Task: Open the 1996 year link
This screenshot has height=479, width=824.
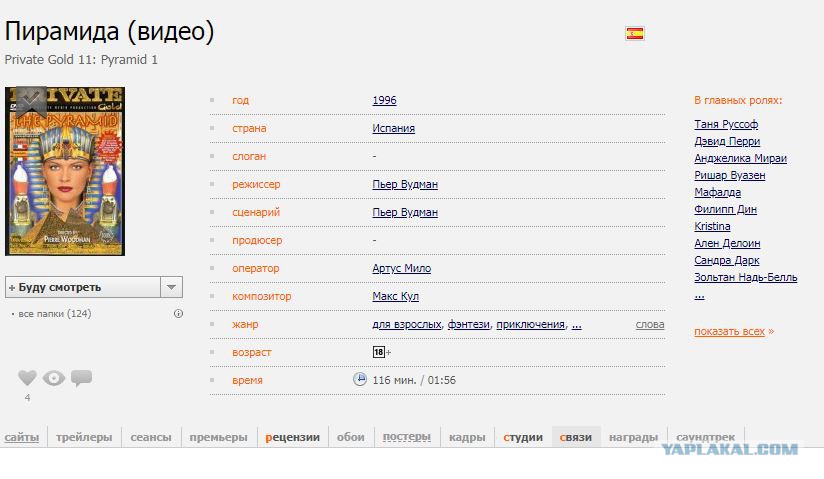Action: 384,100
